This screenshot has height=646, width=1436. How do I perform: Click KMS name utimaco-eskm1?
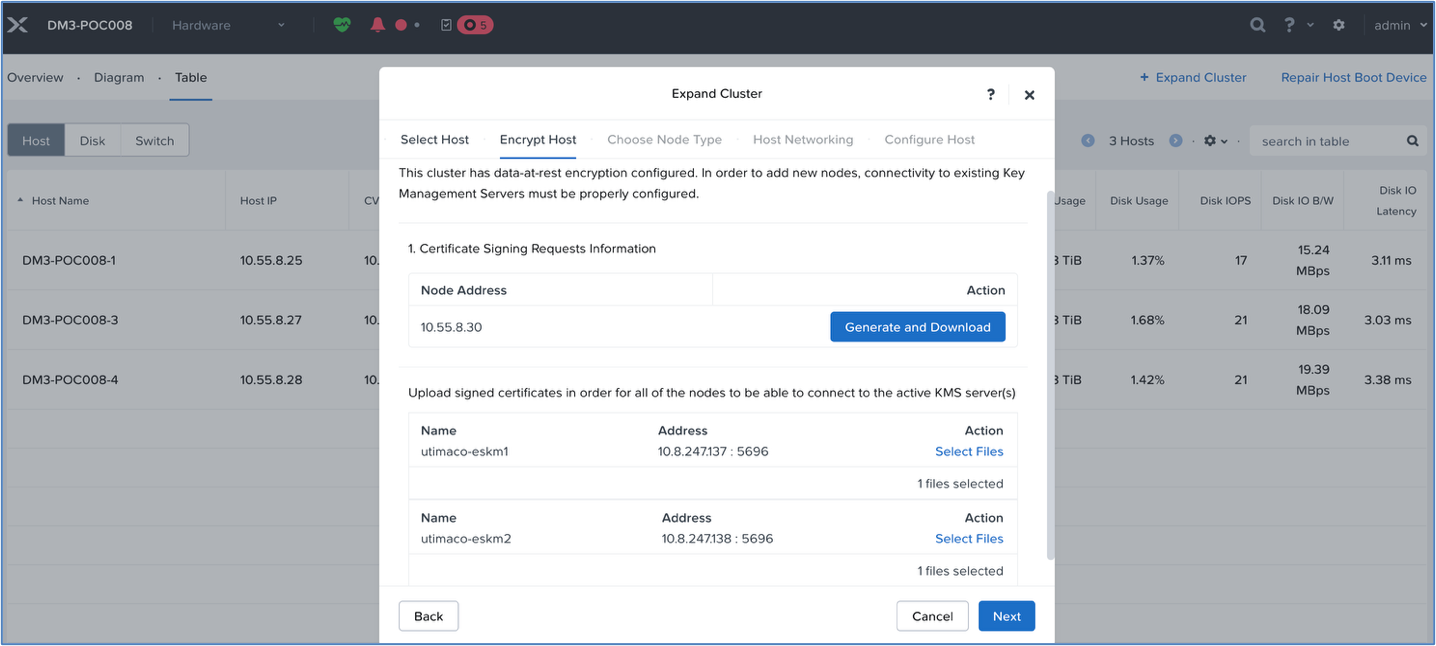tap(465, 451)
